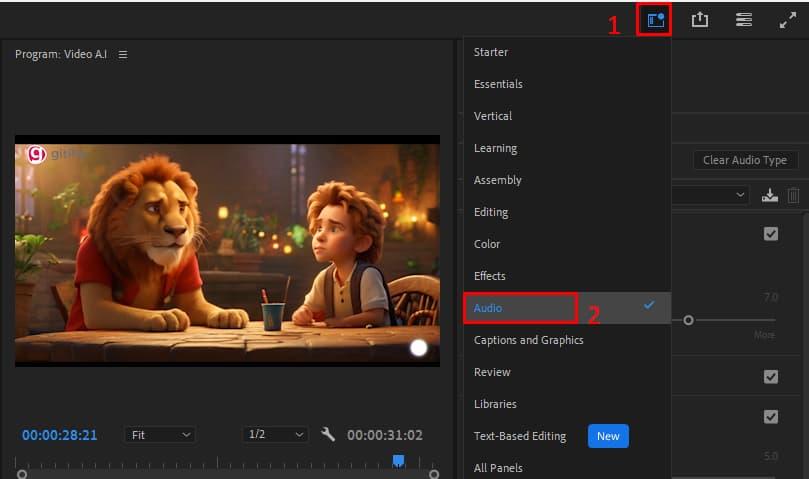Open the progress dashboard bars icon
The image size is (809, 479).
pos(743,20)
